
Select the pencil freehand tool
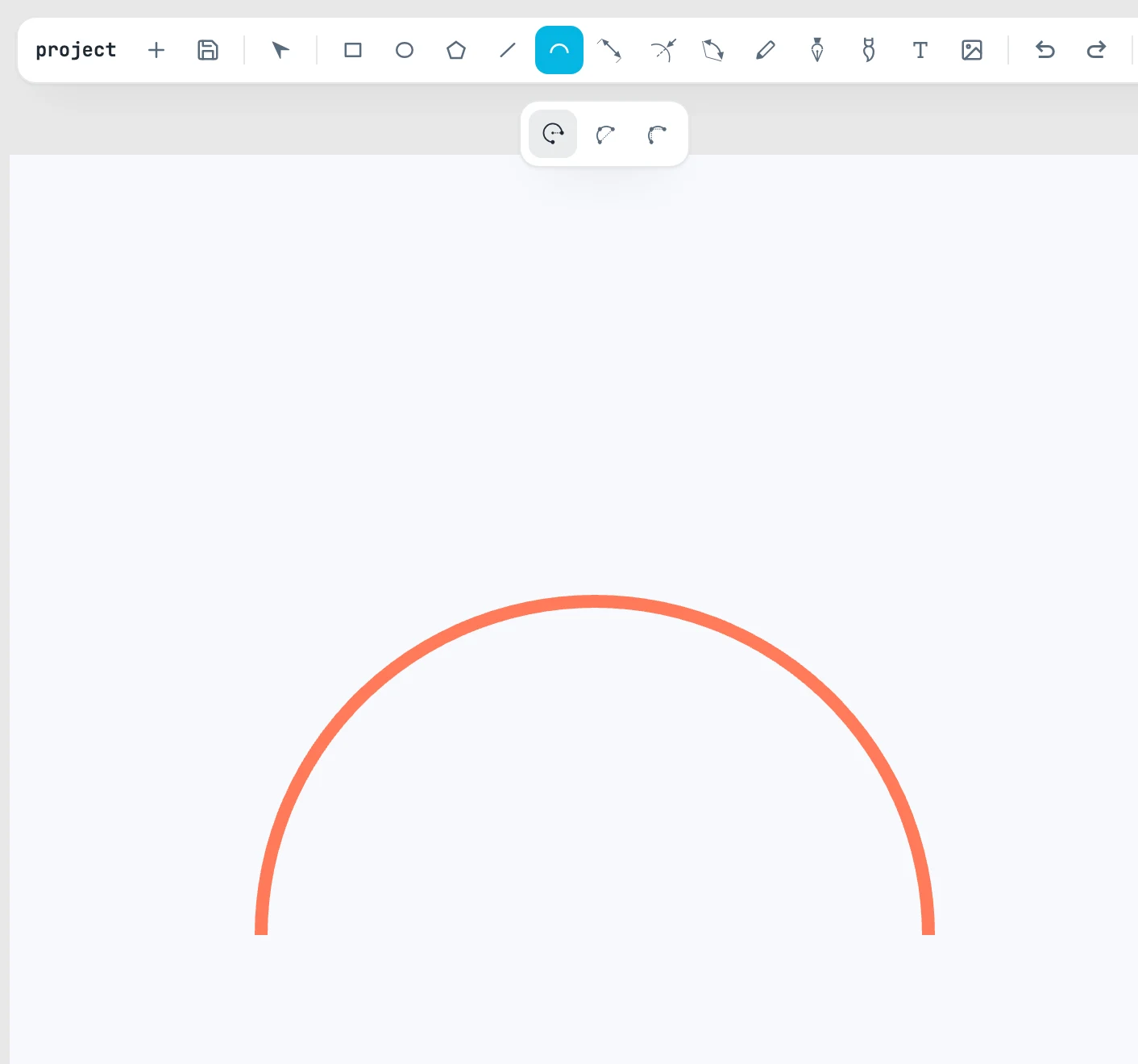click(766, 50)
